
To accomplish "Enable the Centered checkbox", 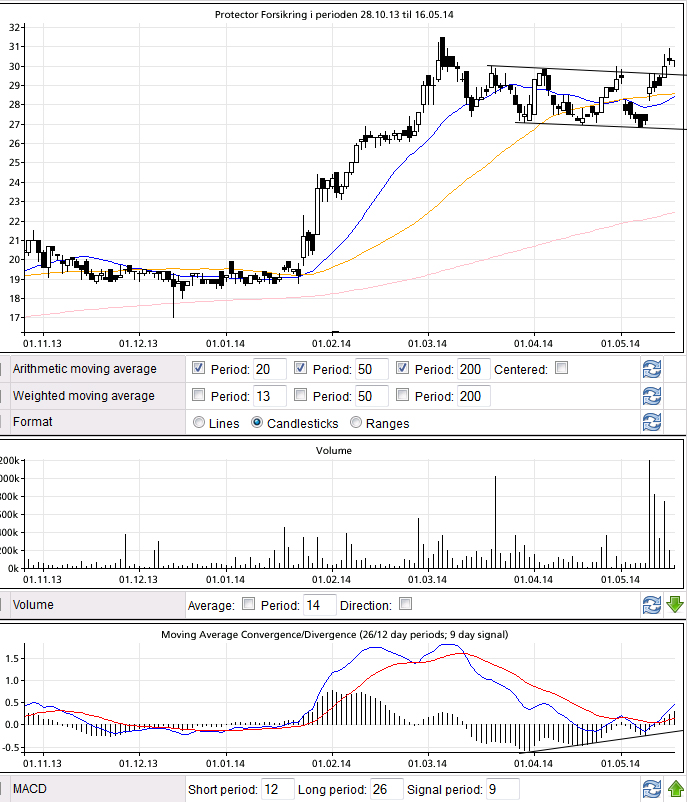I will click(561, 368).
